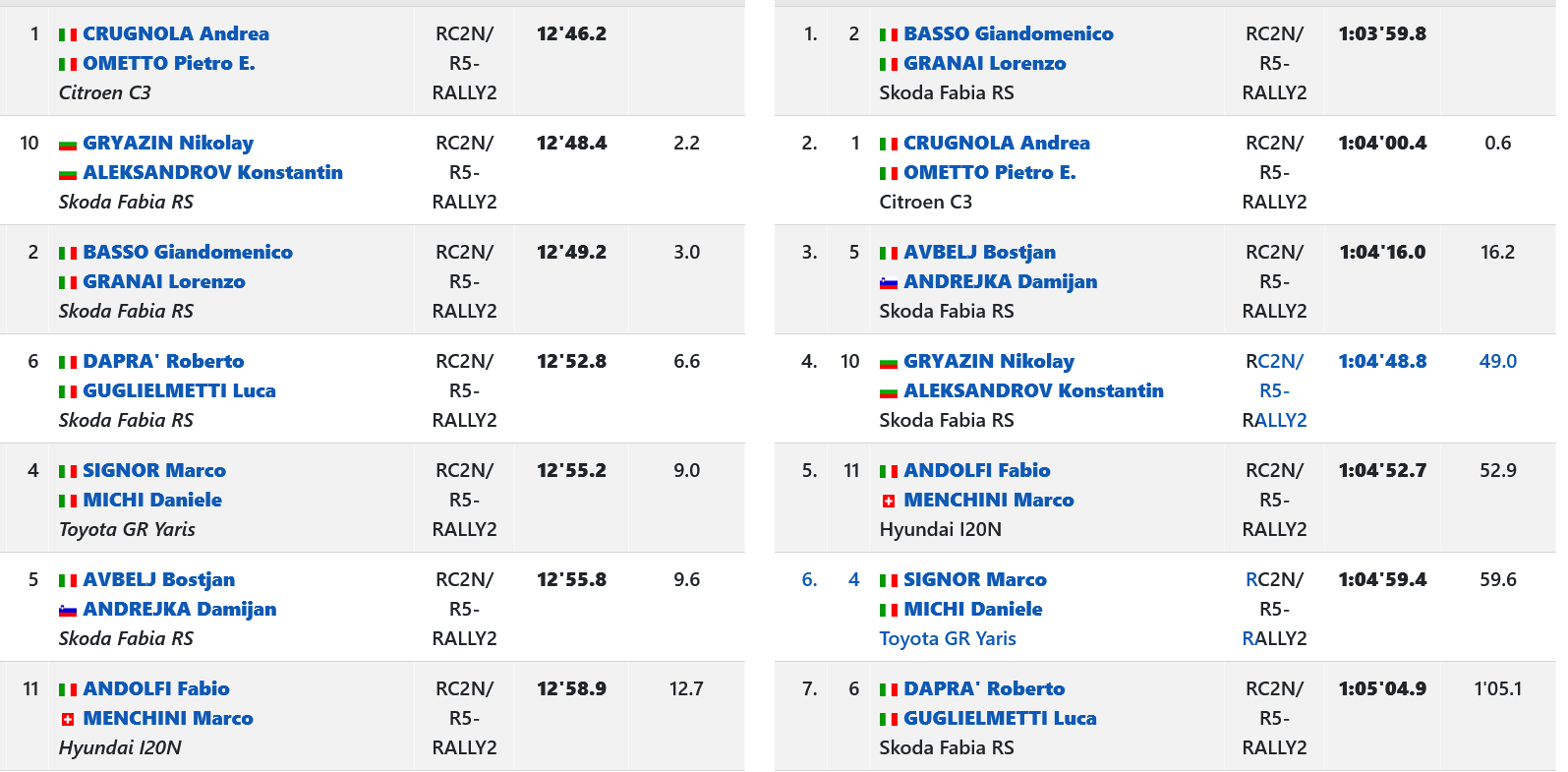Click Swiss flag beside MENCHINI in 12'58.9 row

[x=68, y=720]
